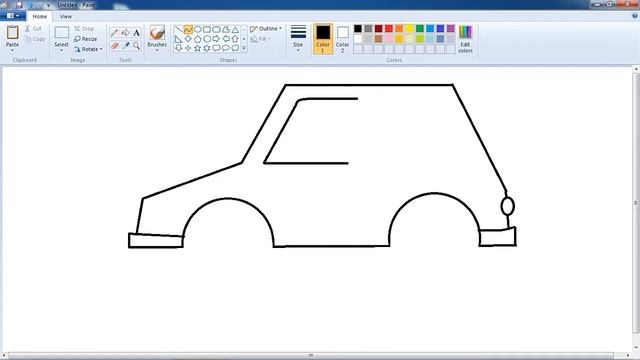Choose the Oval callout shape
Screen dimensions: 640x360
pos(226,48)
